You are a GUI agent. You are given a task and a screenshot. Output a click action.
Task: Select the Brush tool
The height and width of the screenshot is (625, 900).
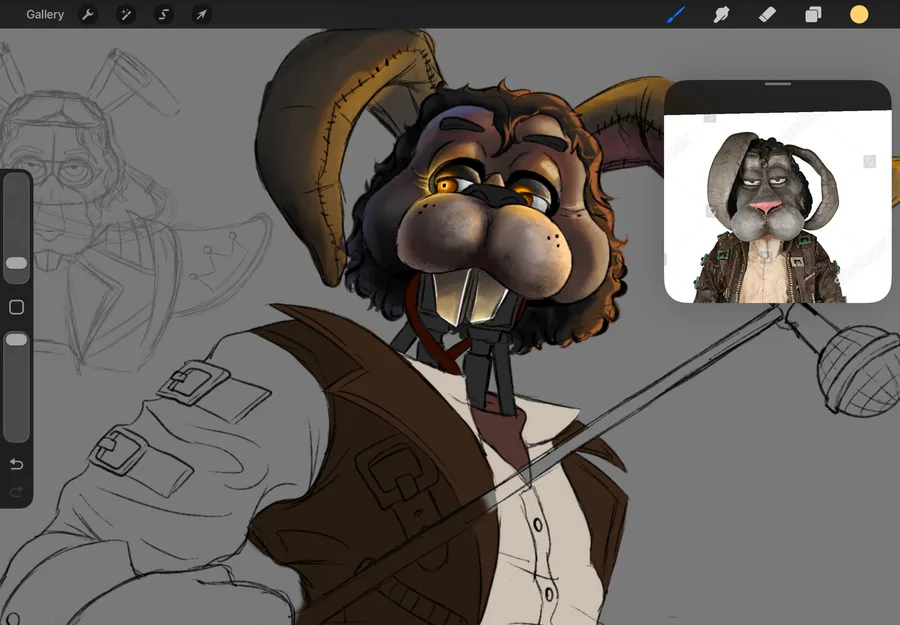point(676,14)
